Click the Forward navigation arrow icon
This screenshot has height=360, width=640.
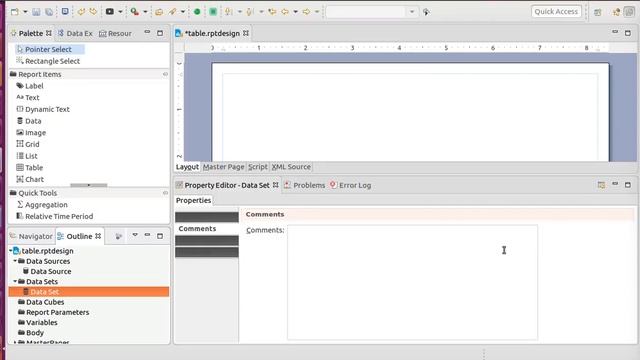tap(306, 12)
